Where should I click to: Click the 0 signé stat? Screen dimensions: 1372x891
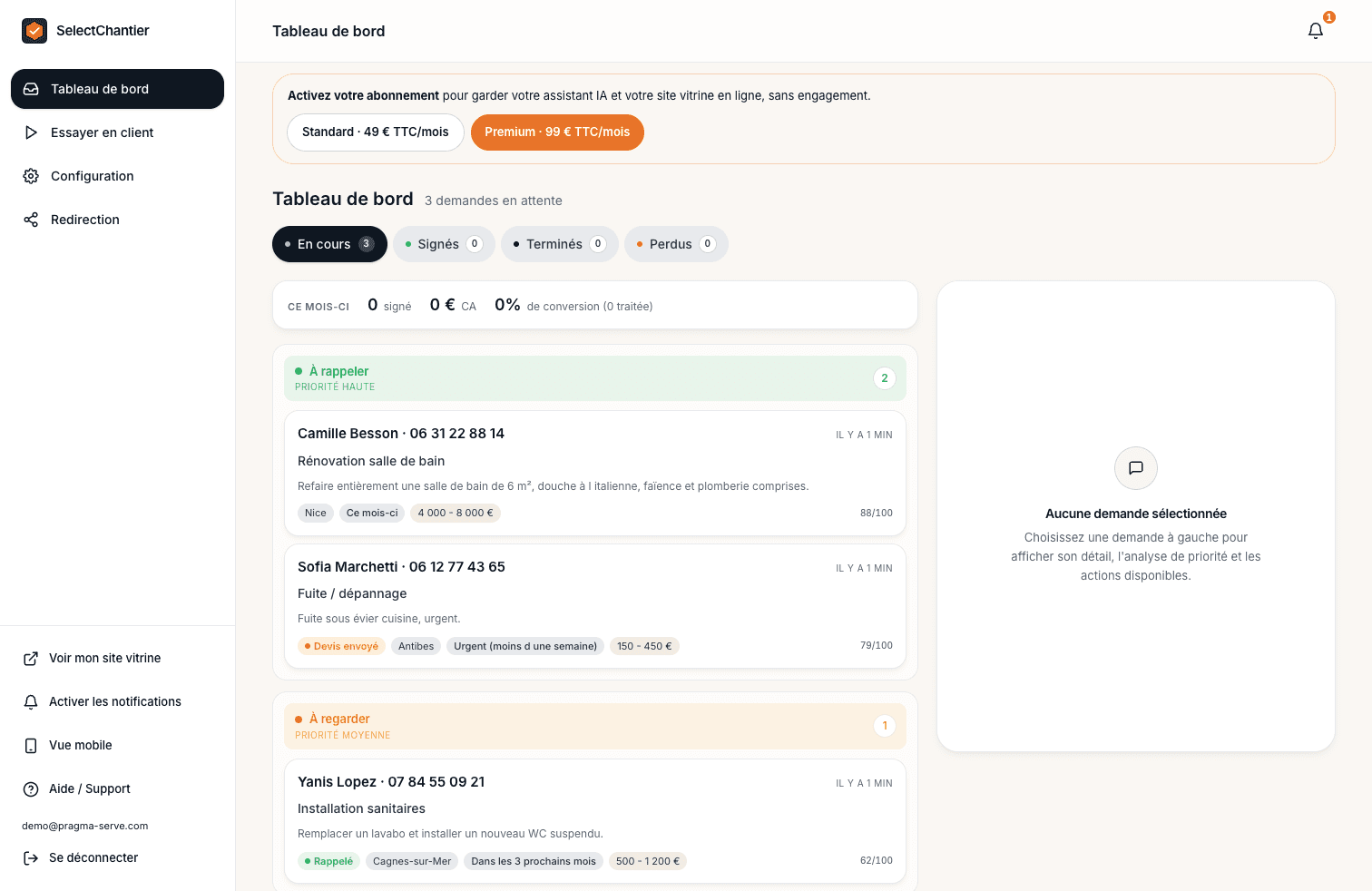[x=389, y=306]
